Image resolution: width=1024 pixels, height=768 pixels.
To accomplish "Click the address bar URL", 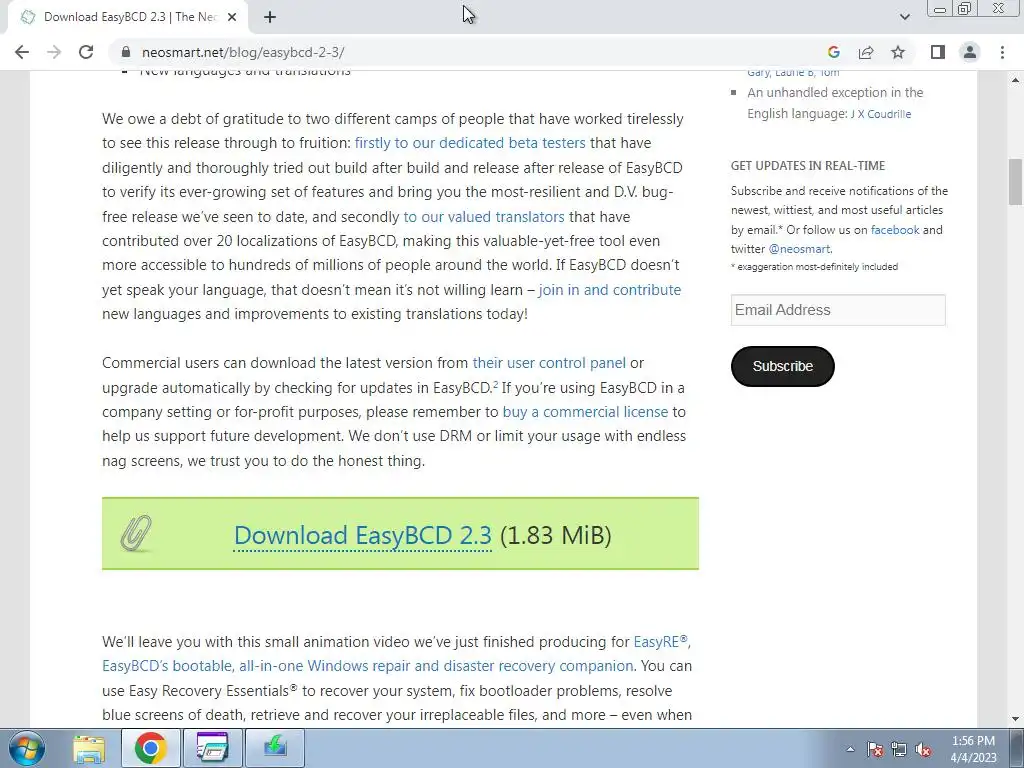I will (243, 52).
